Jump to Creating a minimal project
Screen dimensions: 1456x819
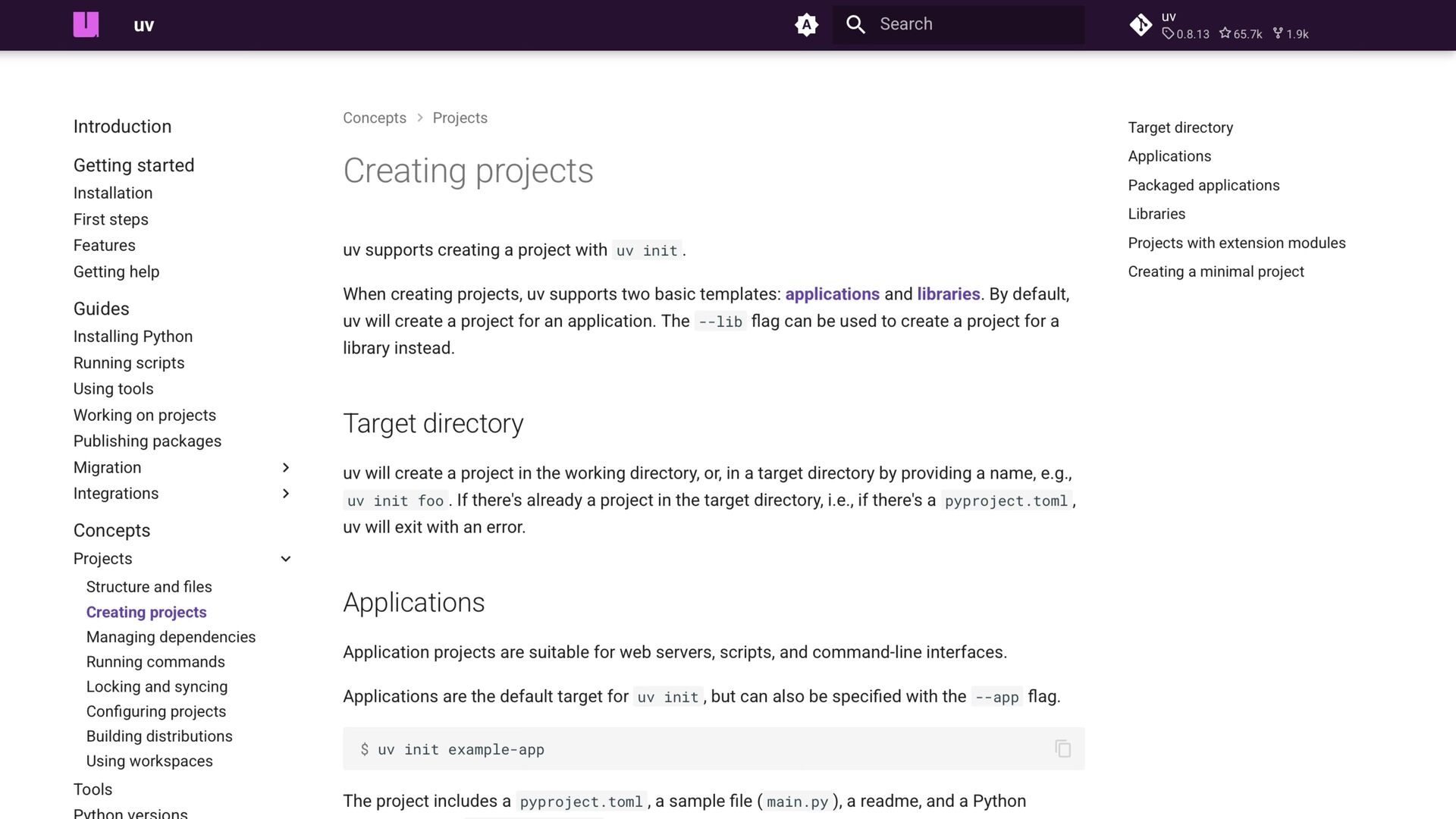[1216, 271]
